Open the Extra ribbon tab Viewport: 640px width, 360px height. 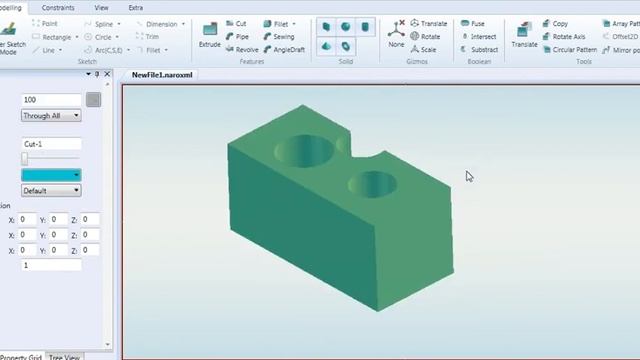tap(136, 8)
